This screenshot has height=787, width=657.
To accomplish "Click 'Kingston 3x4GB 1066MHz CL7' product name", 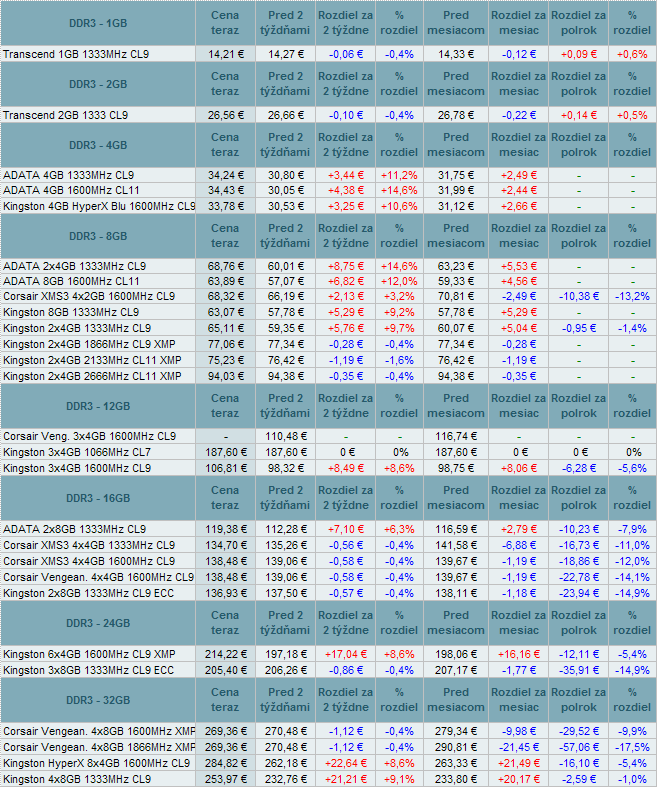I will coord(77,452).
